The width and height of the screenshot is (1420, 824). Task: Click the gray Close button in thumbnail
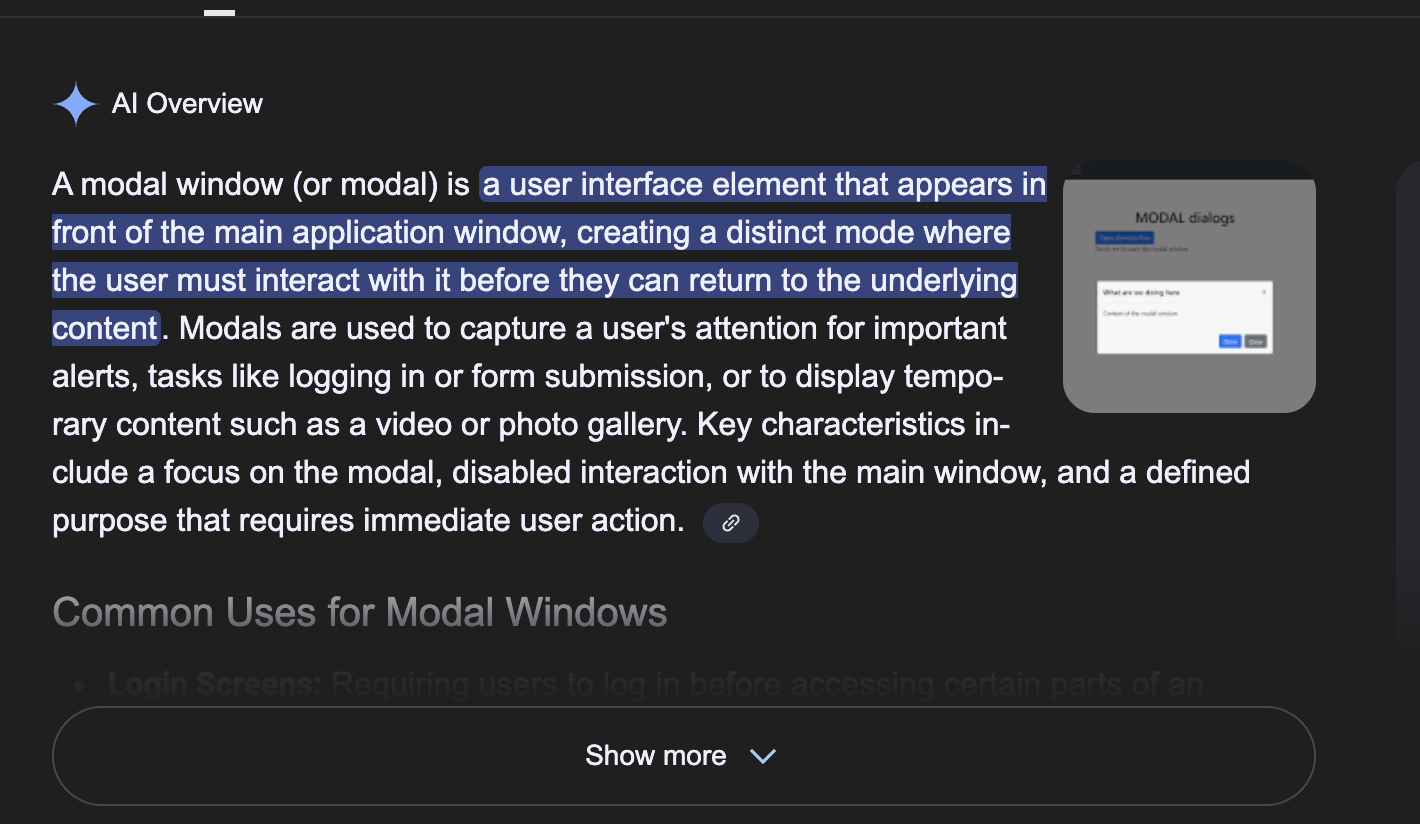(1256, 341)
